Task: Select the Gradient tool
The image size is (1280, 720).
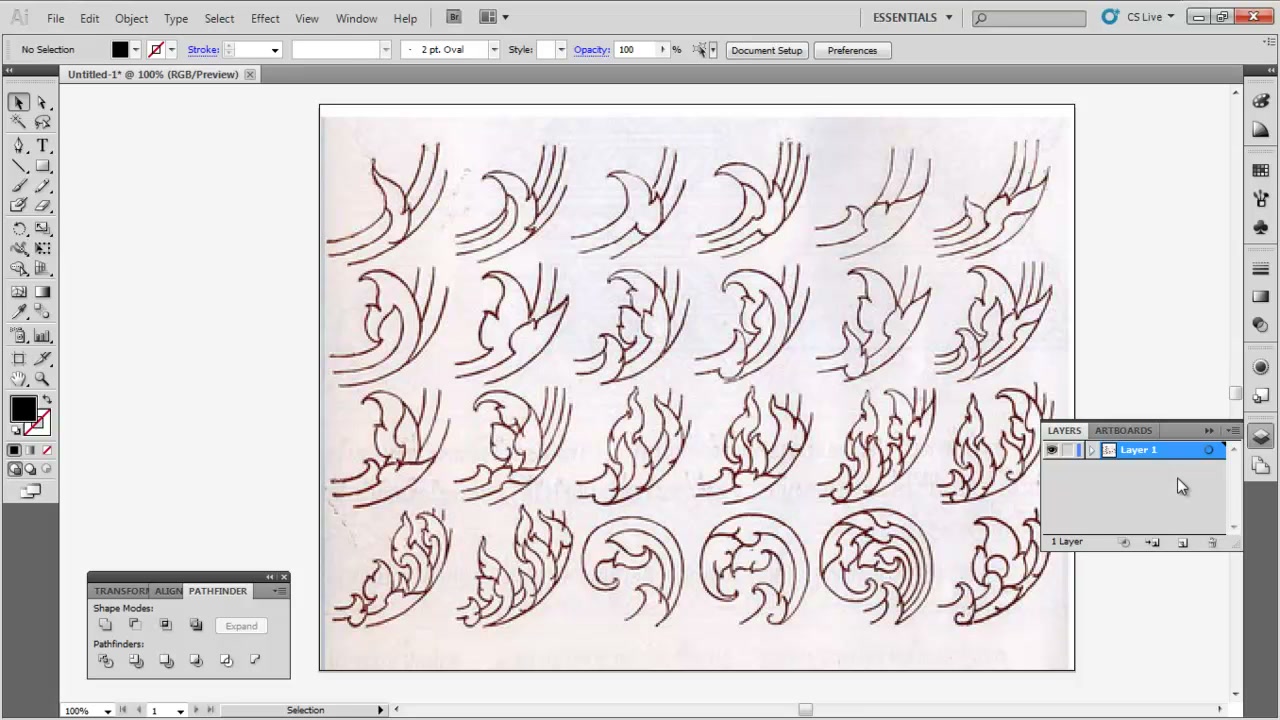Action: (43, 292)
